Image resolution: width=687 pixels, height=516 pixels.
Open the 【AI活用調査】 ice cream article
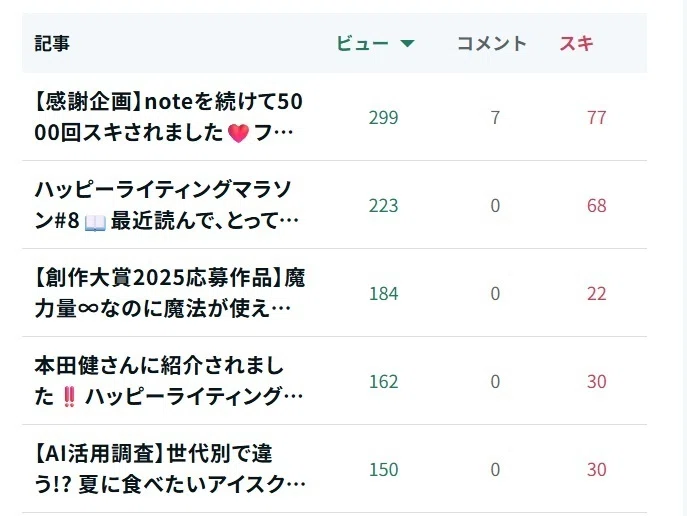click(x=170, y=469)
